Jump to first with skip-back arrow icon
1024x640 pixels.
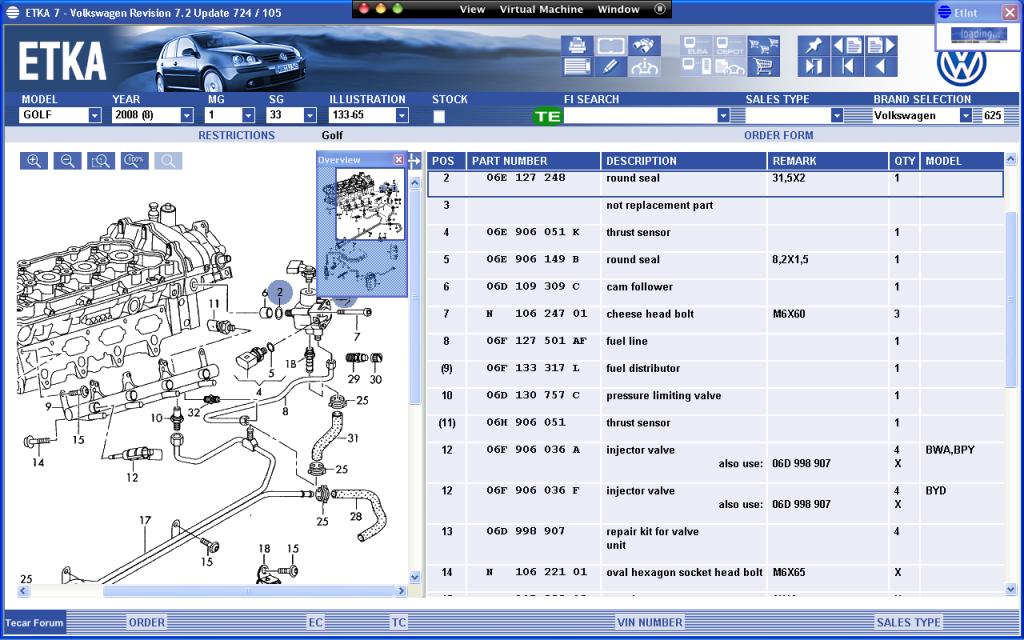tap(848, 67)
